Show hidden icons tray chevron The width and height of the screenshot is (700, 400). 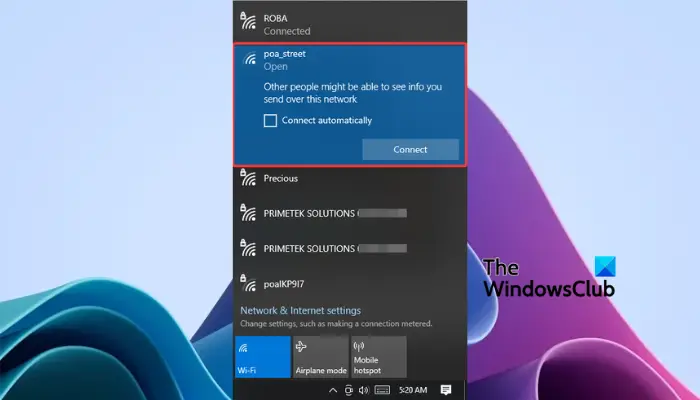[x=333, y=390]
